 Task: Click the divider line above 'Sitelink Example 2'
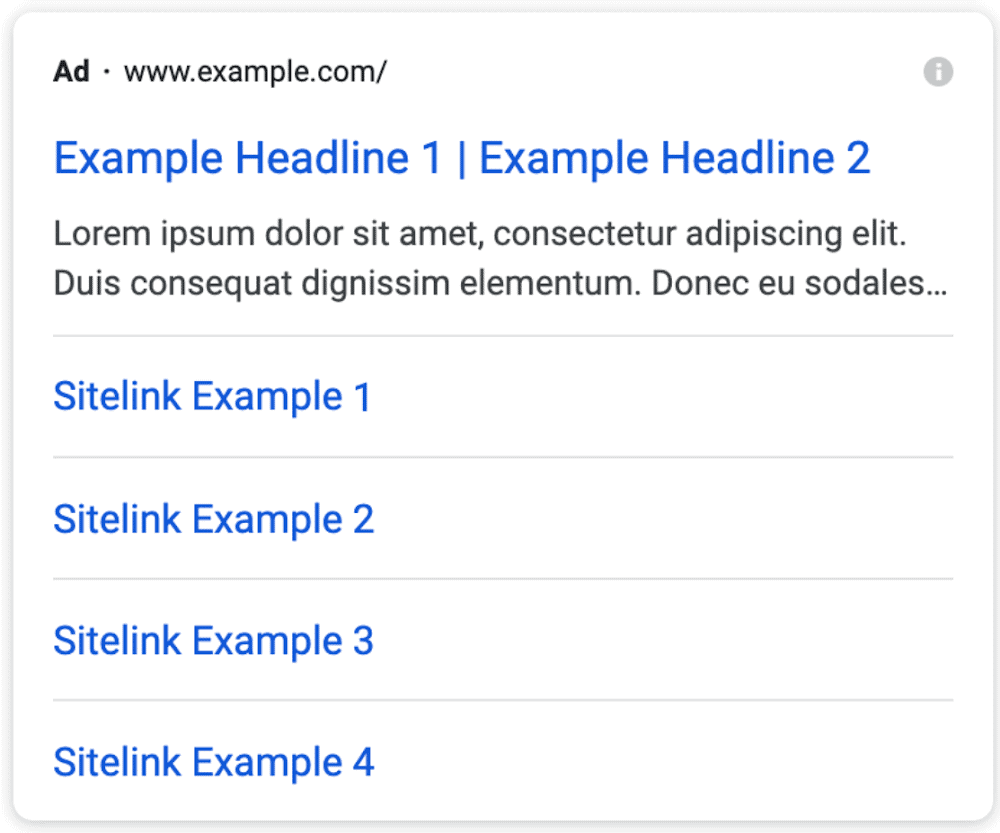point(500,454)
